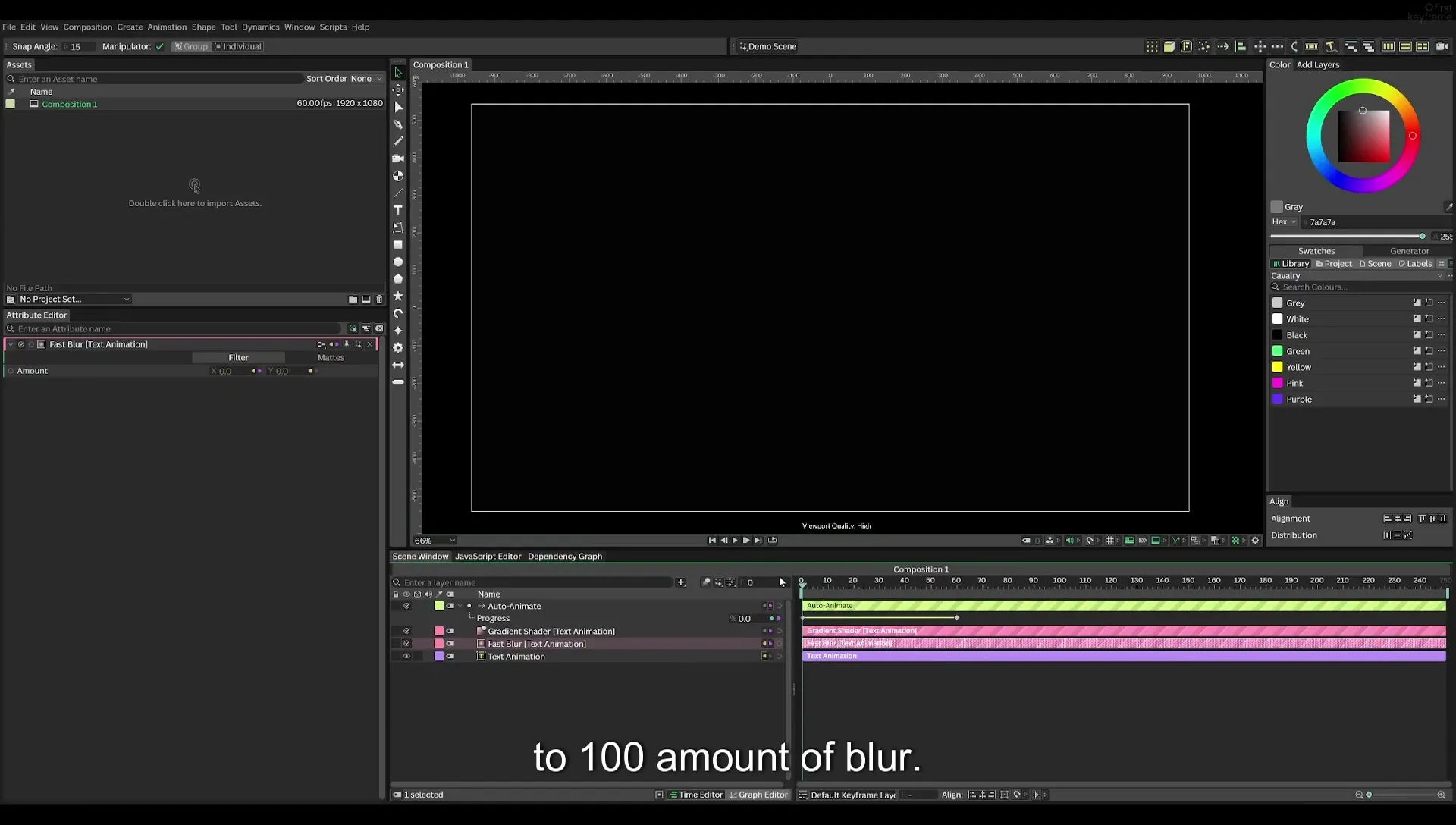1456x825 pixels.
Task: Toggle loop playback icon
Action: click(x=772, y=541)
